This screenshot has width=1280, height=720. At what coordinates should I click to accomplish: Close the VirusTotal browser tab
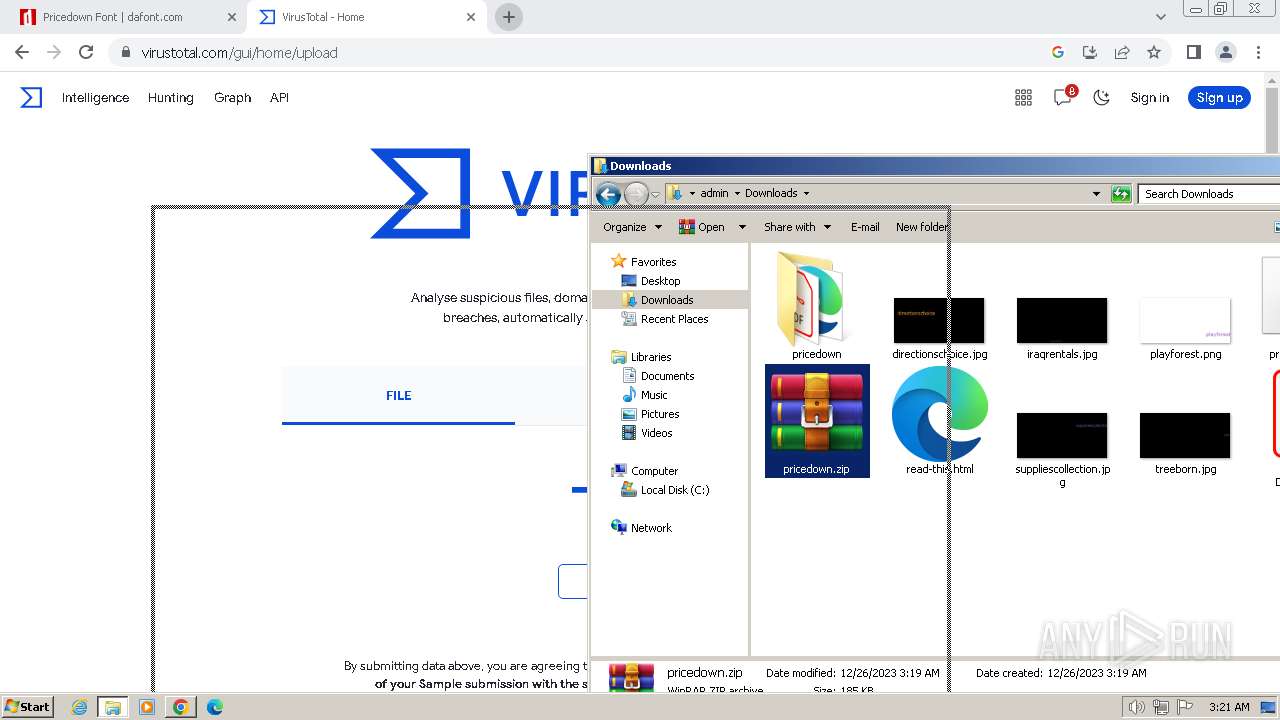[472, 17]
